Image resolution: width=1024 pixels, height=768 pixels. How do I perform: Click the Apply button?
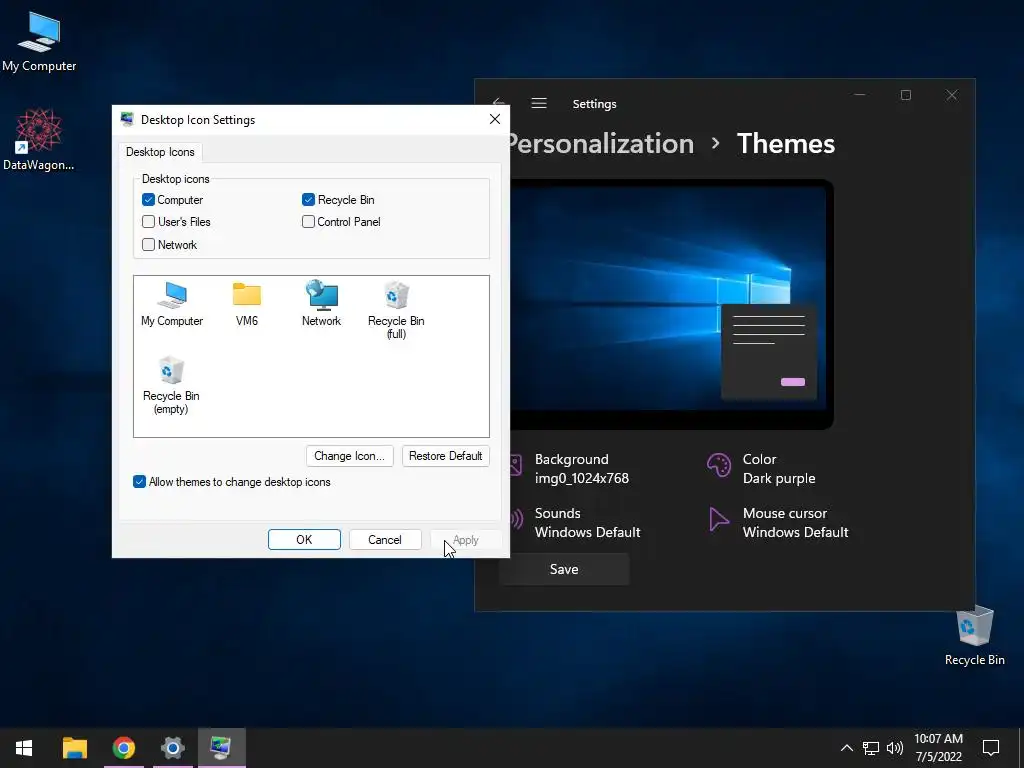[466, 539]
